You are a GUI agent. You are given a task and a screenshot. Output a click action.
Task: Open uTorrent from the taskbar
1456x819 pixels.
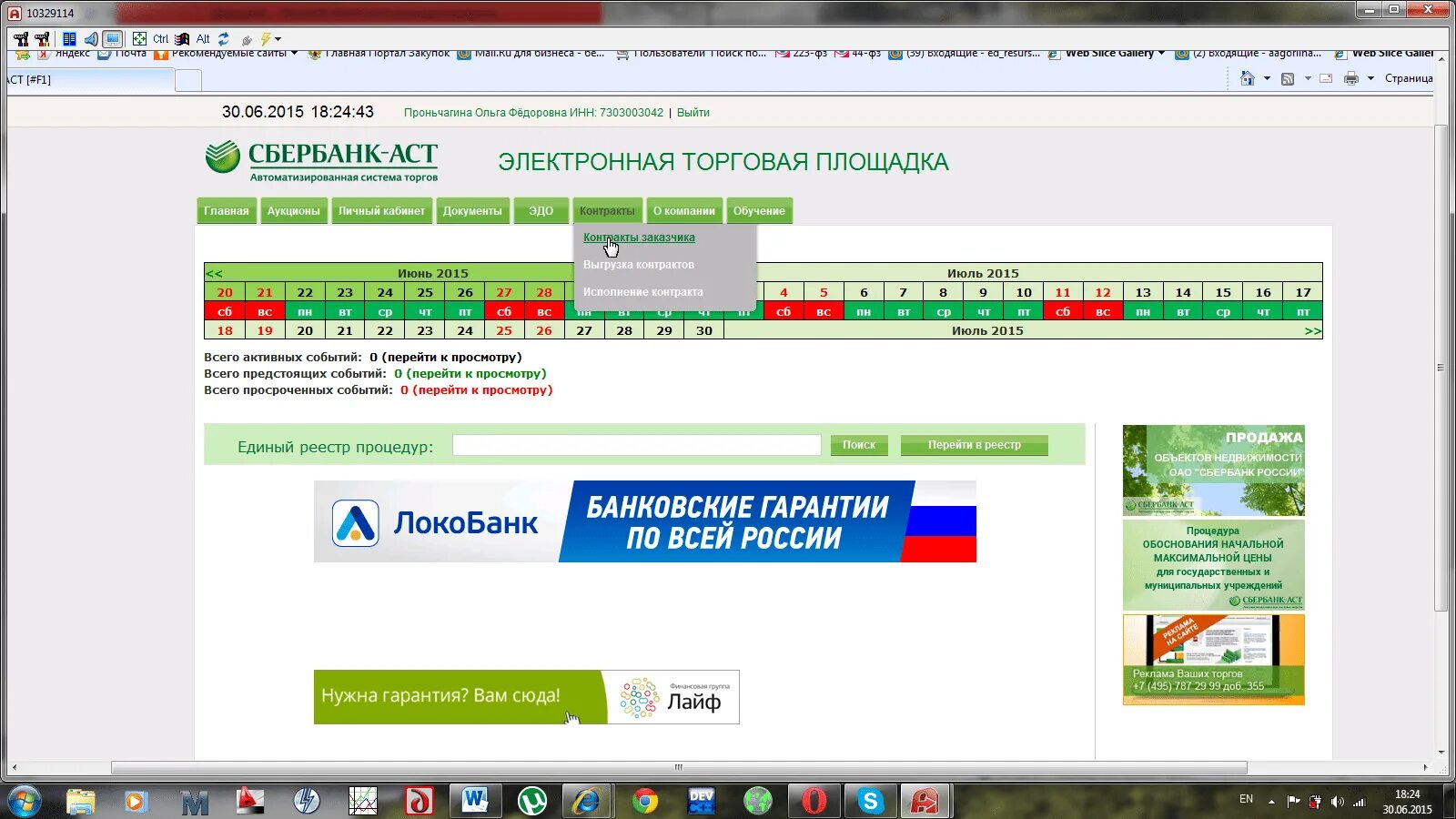coord(531,802)
